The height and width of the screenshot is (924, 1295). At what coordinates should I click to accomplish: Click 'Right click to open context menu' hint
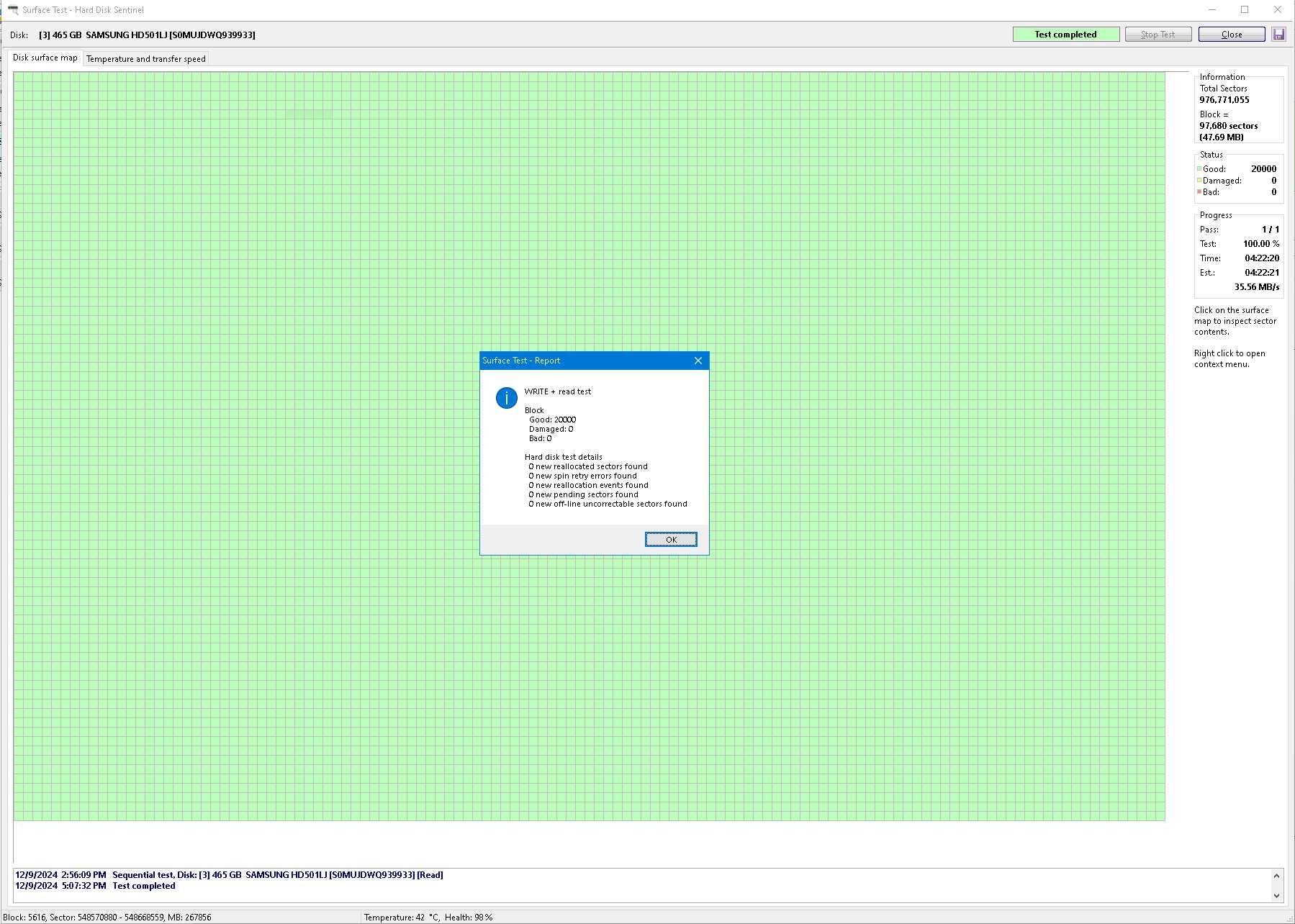(1229, 358)
